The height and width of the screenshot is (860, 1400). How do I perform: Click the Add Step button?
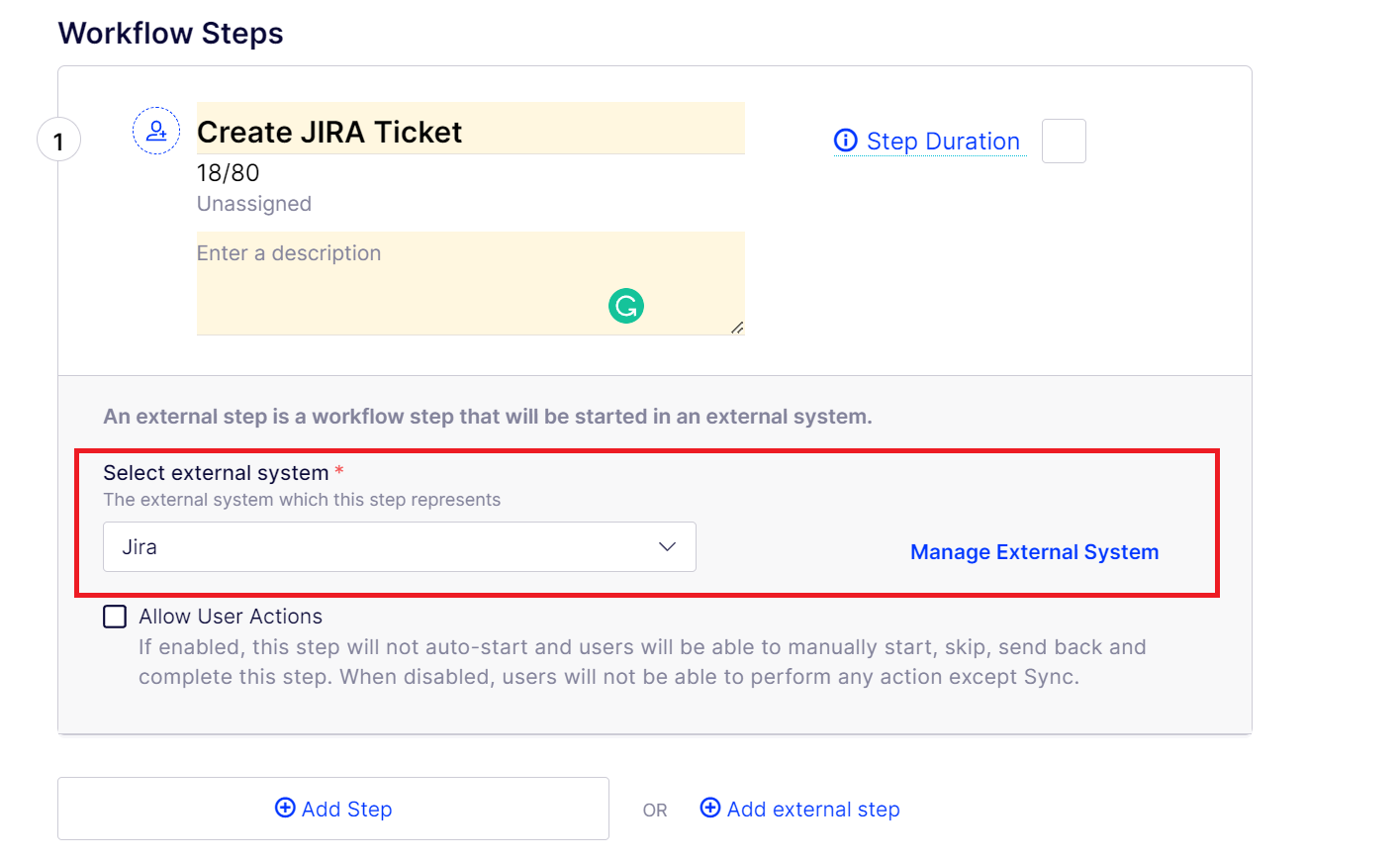coord(333,809)
